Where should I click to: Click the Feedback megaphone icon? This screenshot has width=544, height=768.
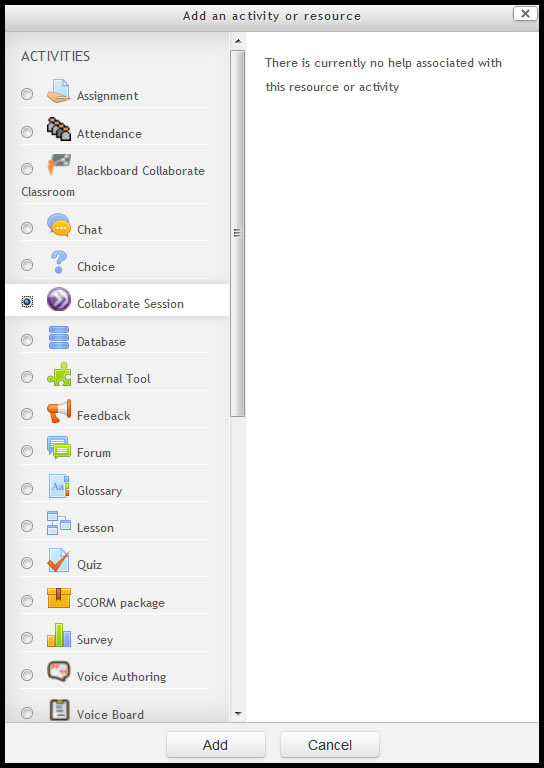click(x=59, y=411)
